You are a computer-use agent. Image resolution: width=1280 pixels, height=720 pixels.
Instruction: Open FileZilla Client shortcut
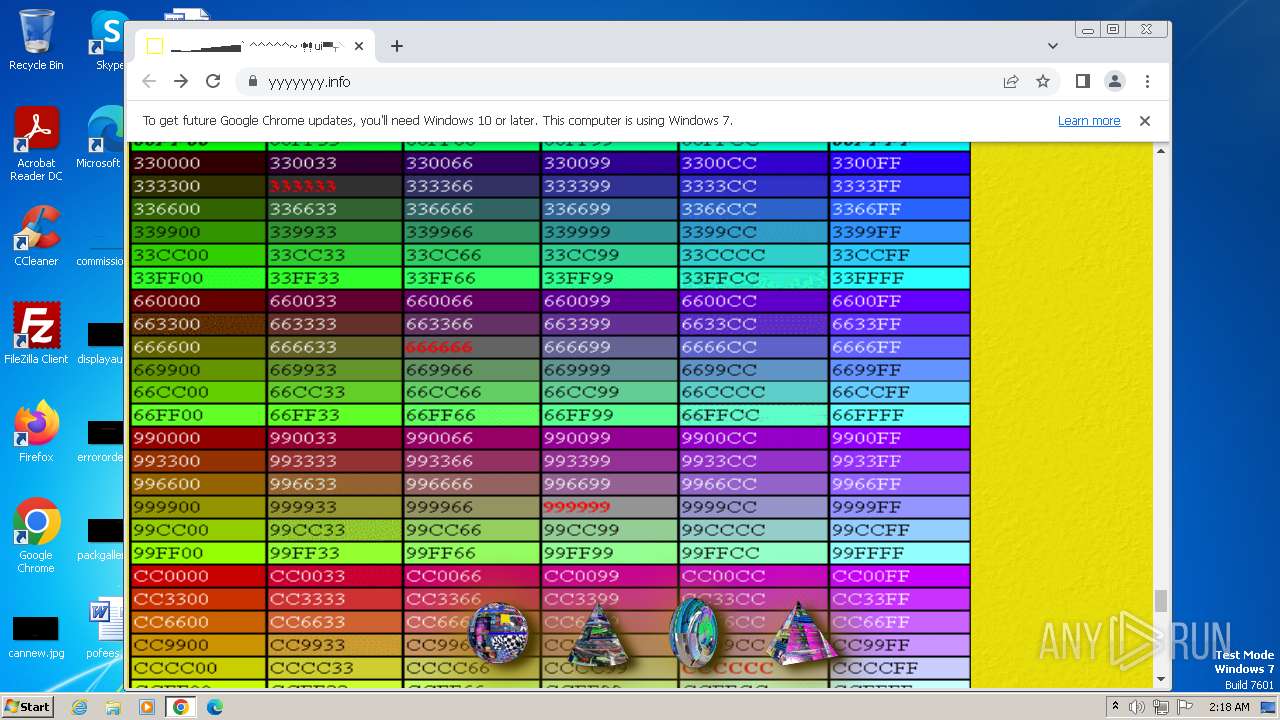36,334
